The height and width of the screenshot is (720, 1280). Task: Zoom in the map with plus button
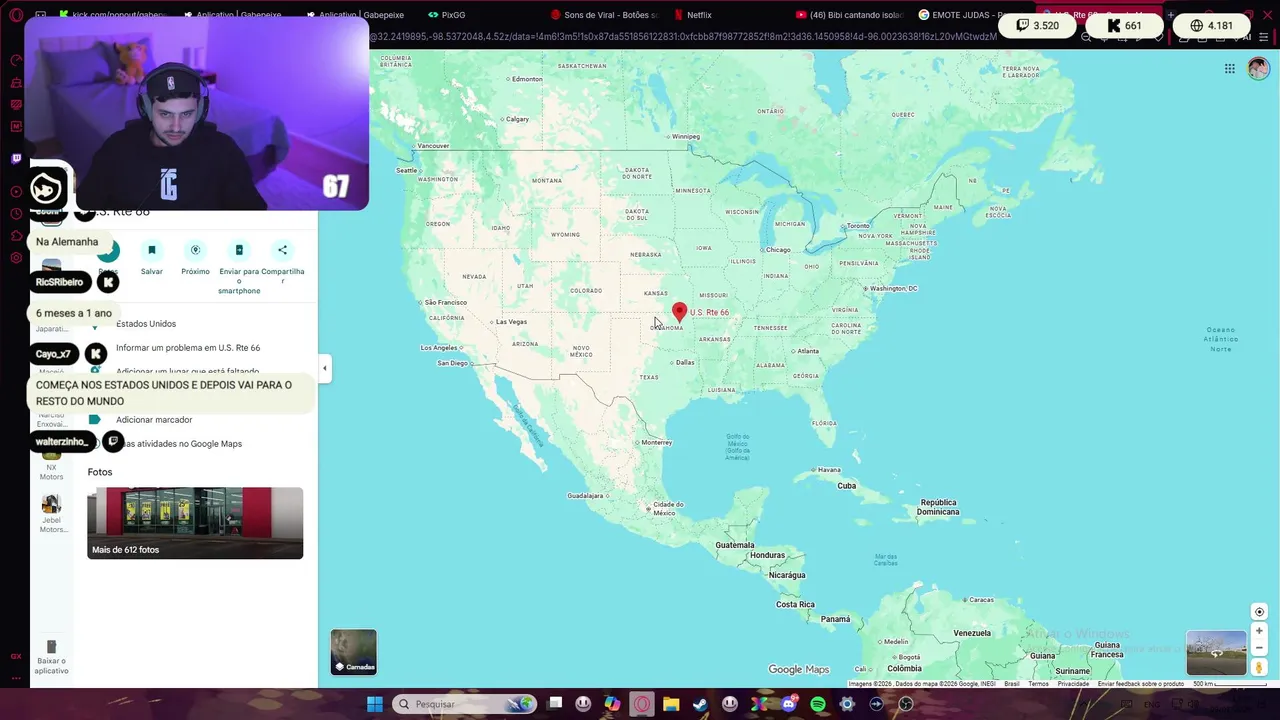pos(1259,631)
